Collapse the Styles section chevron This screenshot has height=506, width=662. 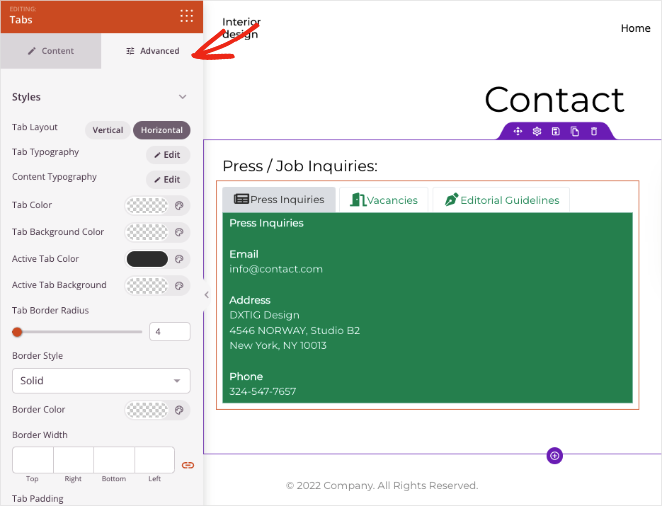(x=182, y=97)
